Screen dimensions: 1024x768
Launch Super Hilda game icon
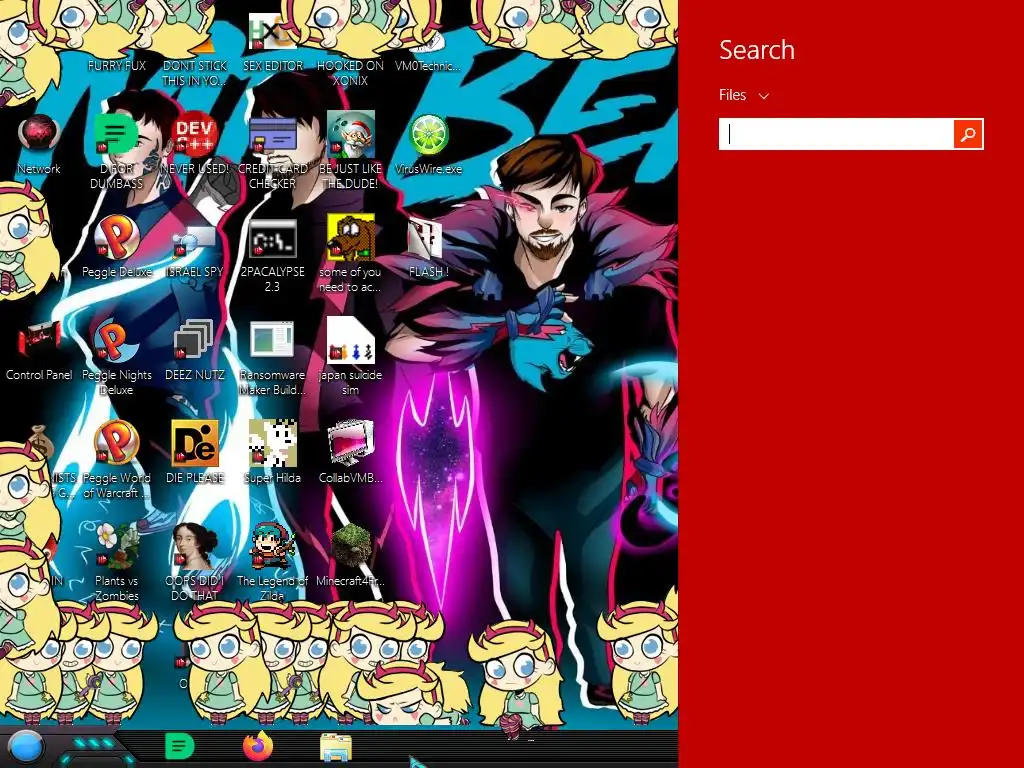(x=272, y=443)
